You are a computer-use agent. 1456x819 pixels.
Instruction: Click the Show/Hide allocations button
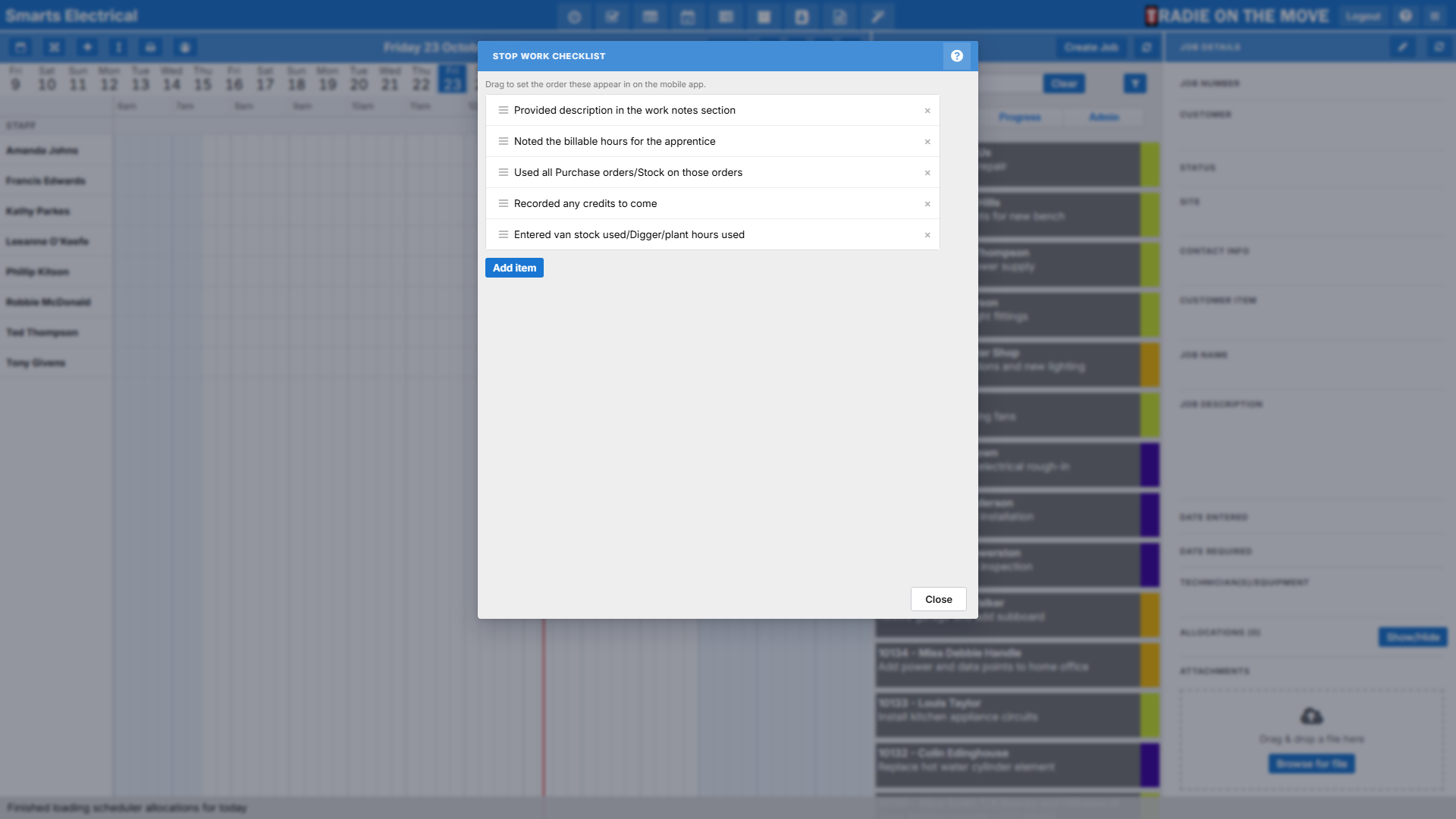[x=1413, y=637]
